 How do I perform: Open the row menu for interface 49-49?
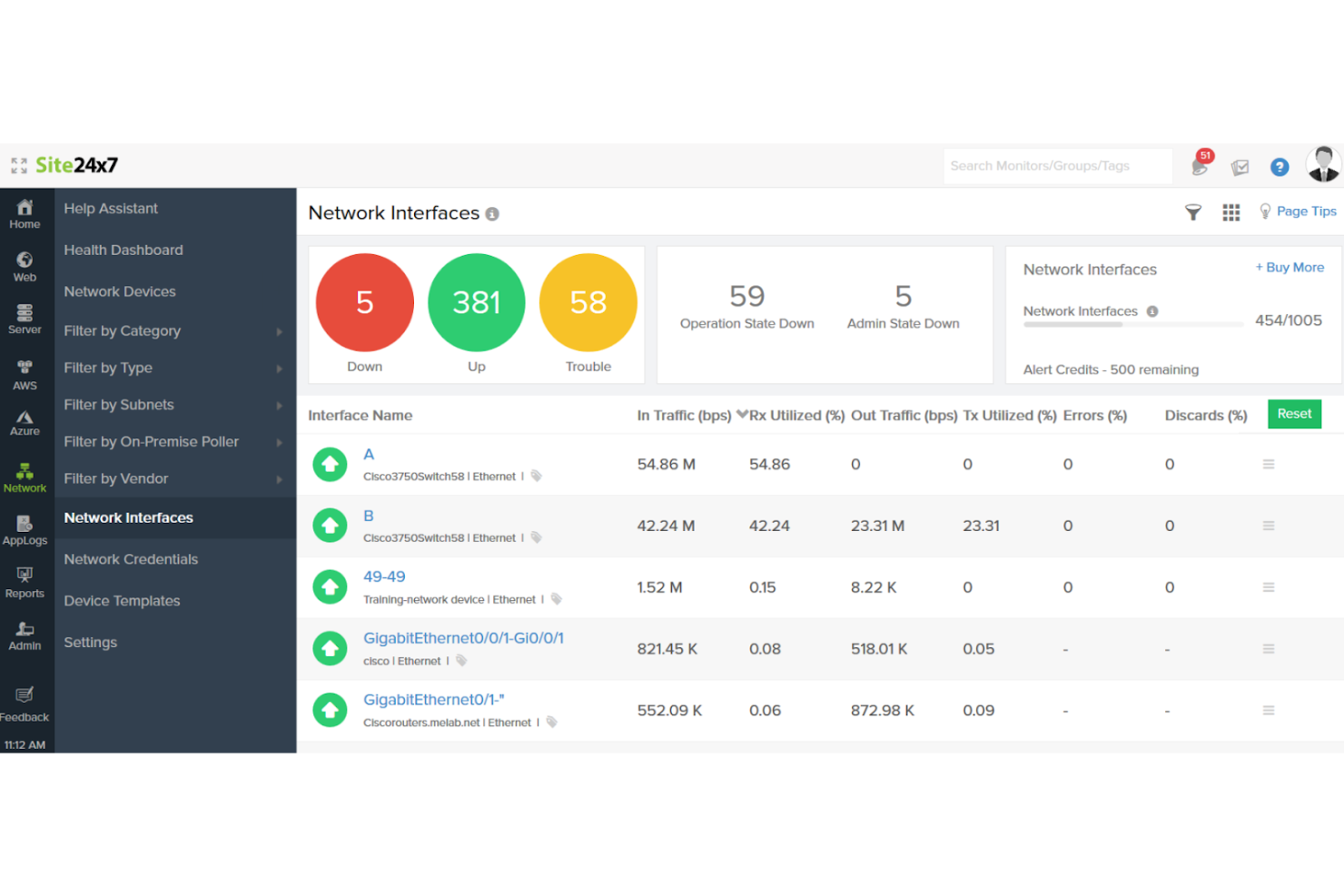coord(1269,586)
